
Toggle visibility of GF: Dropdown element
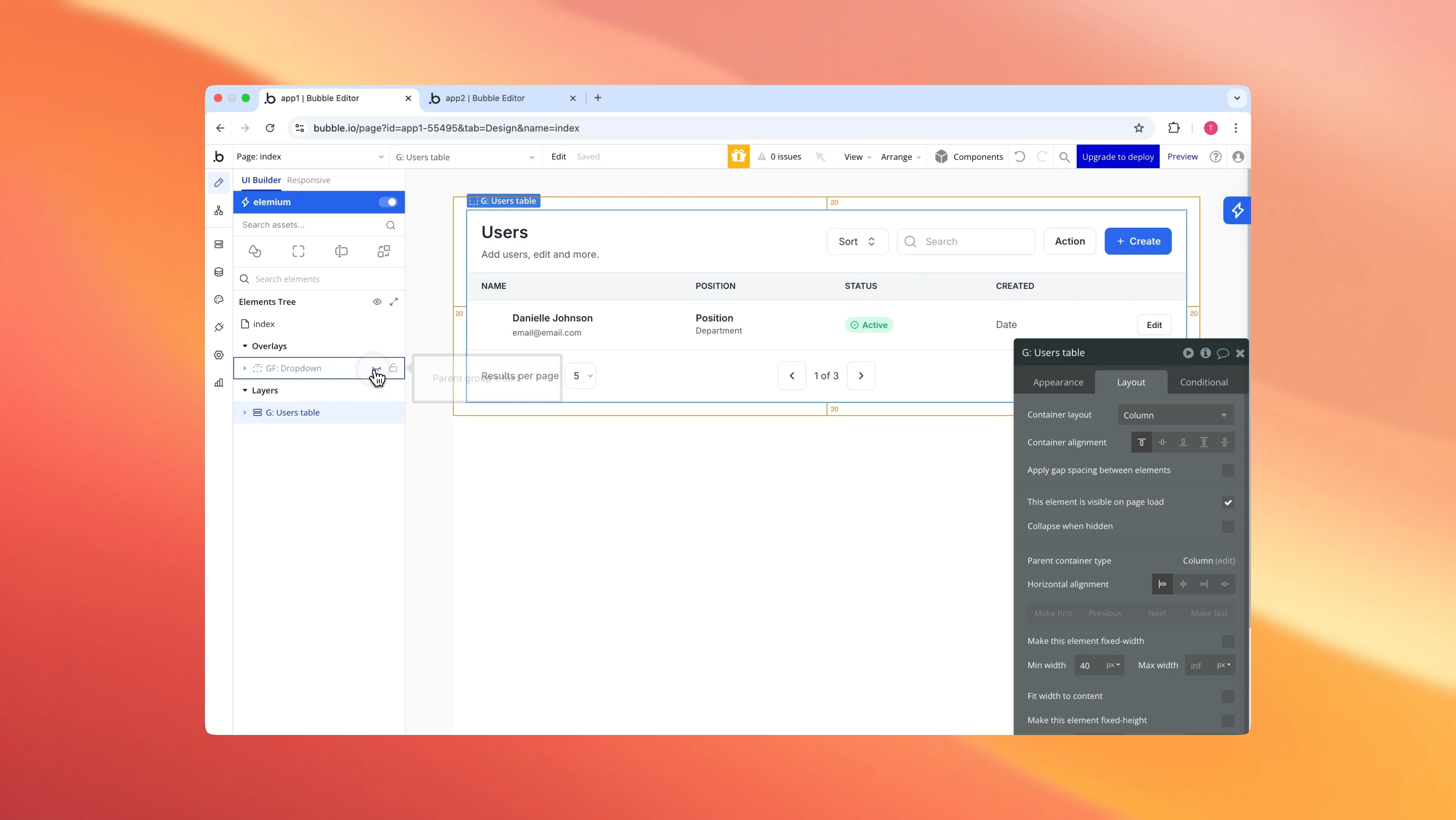[377, 369]
